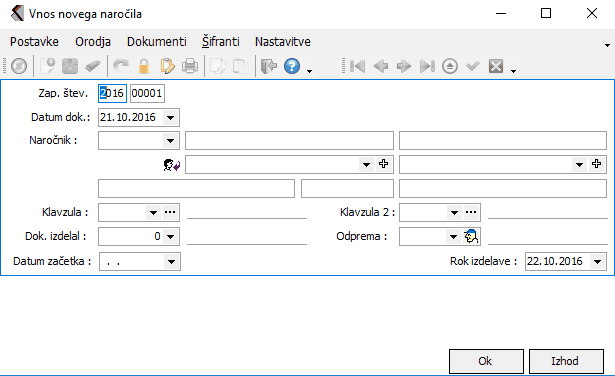The height and width of the screenshot is (376, 615).
Task: Click the padlock lock icon
Action: click(x=144, y=66)
